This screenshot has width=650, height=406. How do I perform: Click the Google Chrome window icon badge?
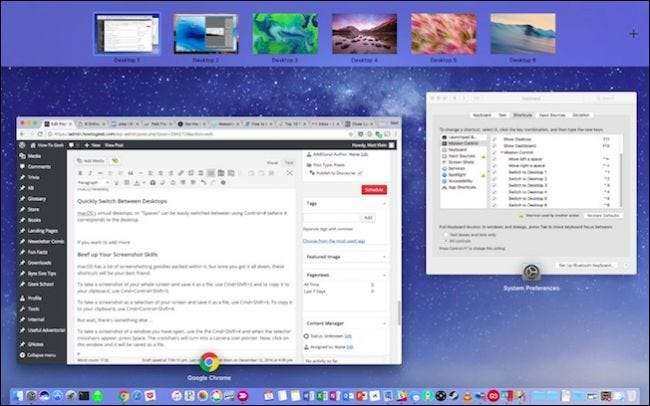209,362
